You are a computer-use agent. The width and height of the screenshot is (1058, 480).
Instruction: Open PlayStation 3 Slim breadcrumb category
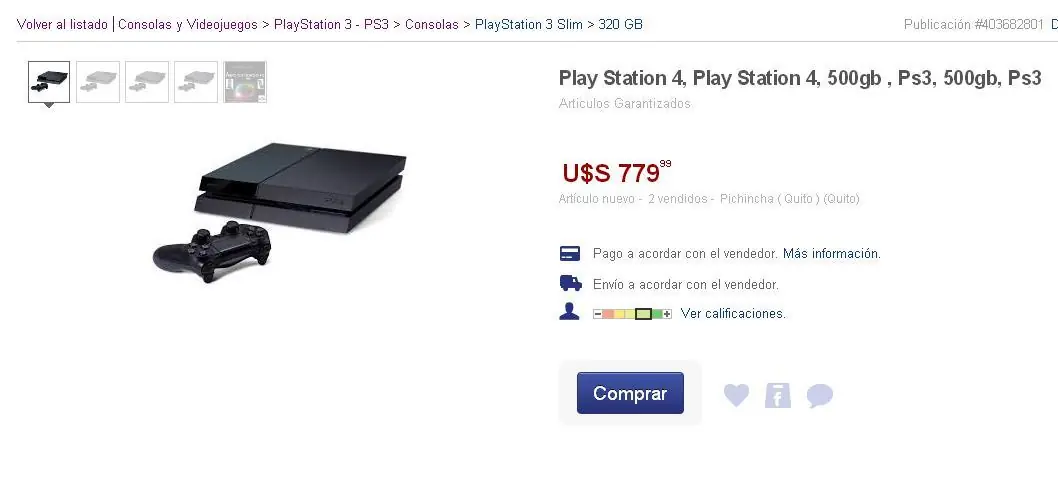[529, 24]
